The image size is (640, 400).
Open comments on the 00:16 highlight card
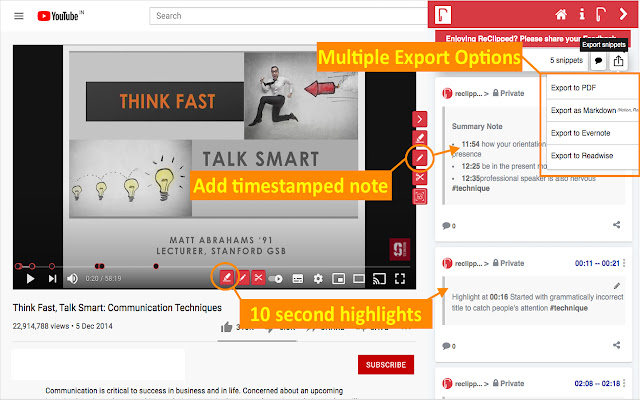click(449, 346)
